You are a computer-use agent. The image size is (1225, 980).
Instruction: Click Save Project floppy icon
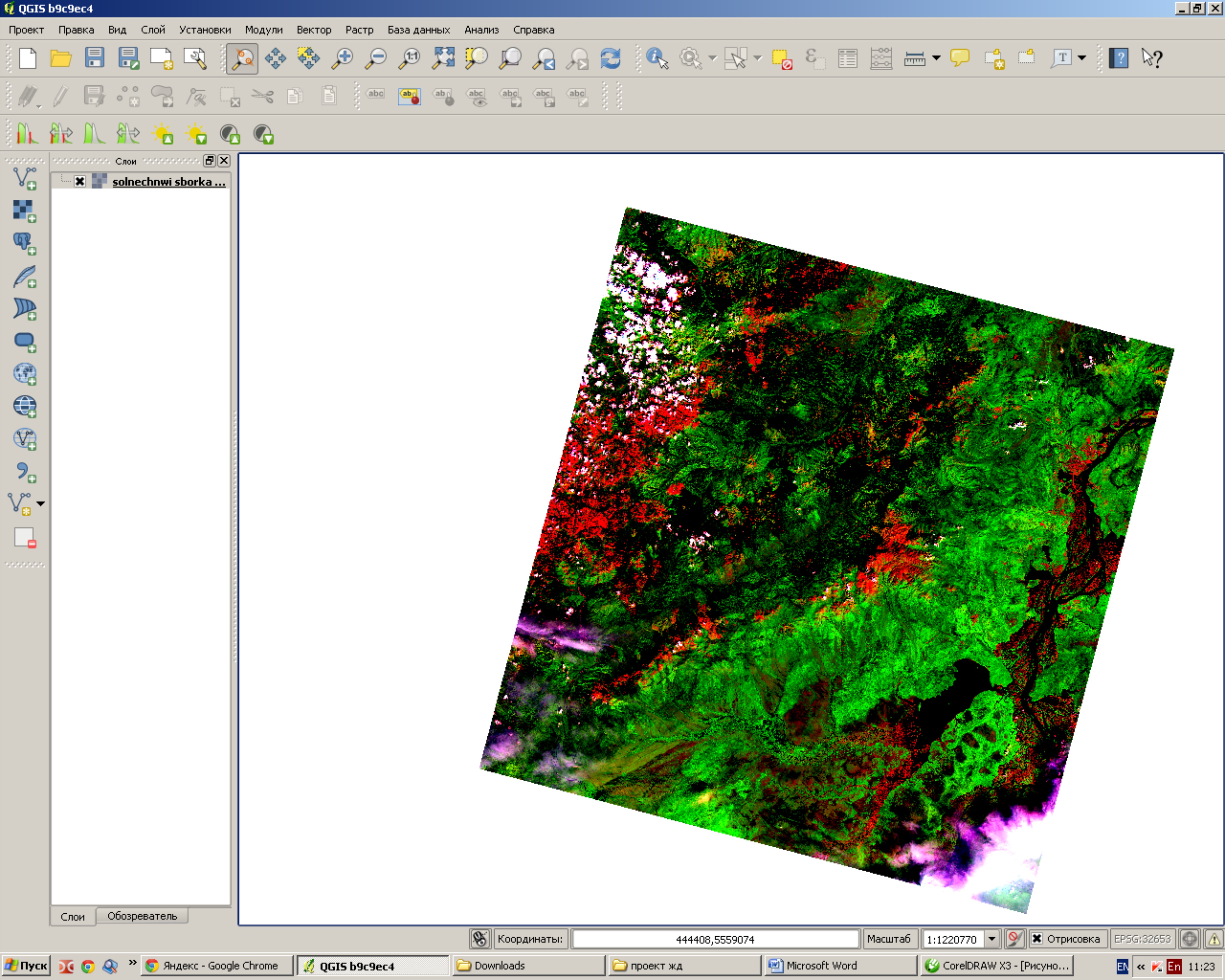94,58
